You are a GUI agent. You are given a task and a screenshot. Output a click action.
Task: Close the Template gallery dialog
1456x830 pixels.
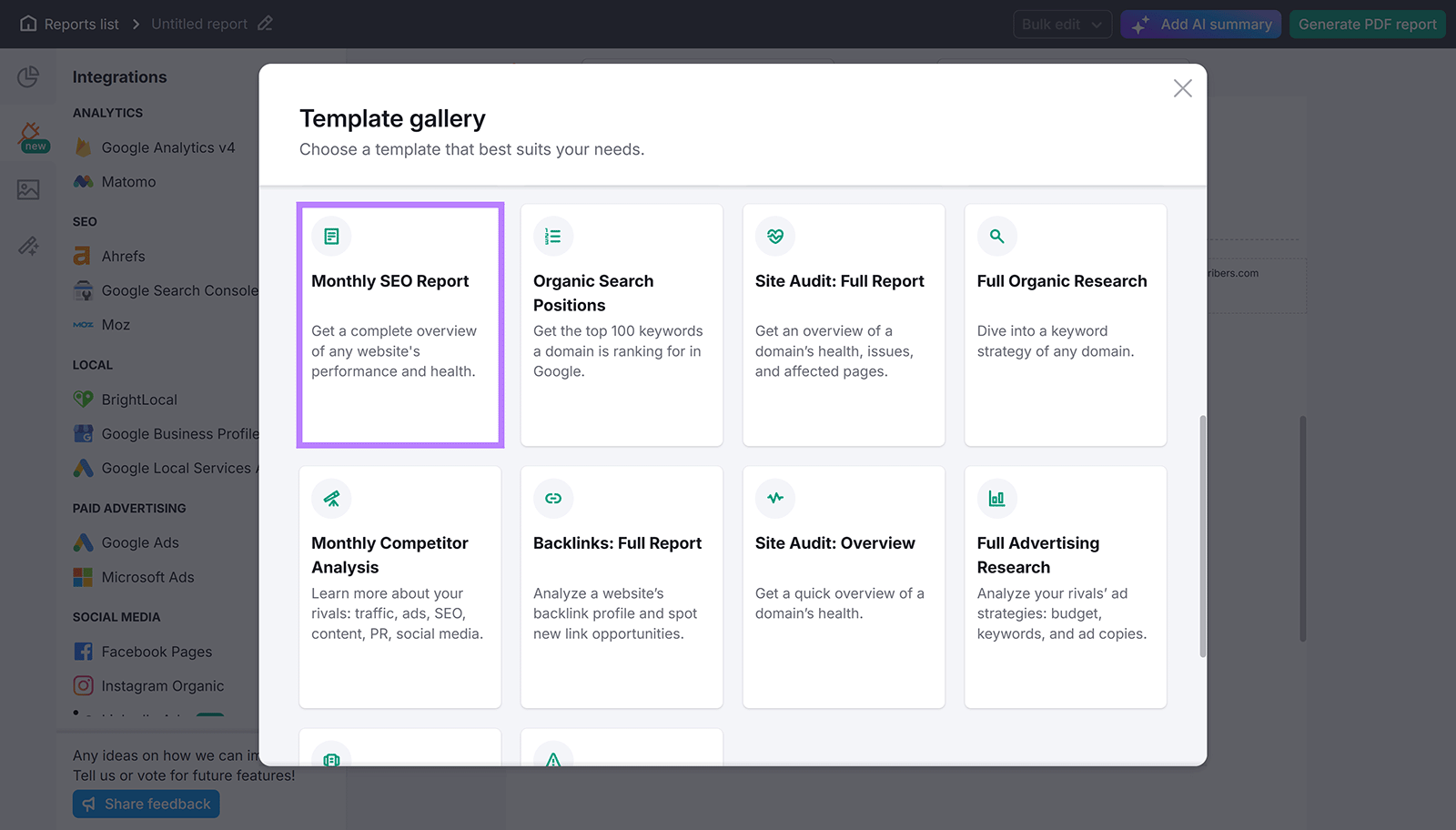point(1182,88)
